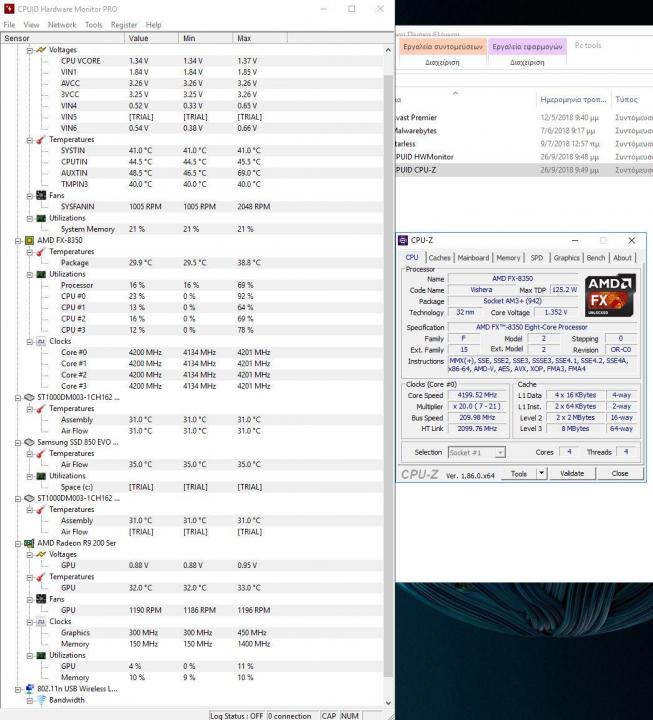Open the View menu in Hardware Monitor
The width and height of the screenshot is (653, 720).
pyautogui.click(x=31, y=25)
